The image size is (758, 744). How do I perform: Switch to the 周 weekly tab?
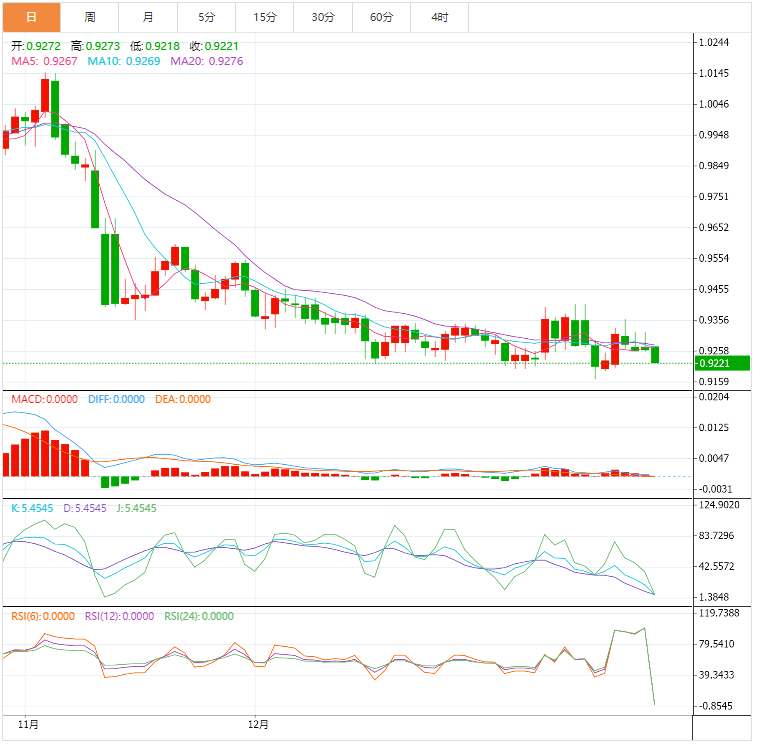click(90, 17)
